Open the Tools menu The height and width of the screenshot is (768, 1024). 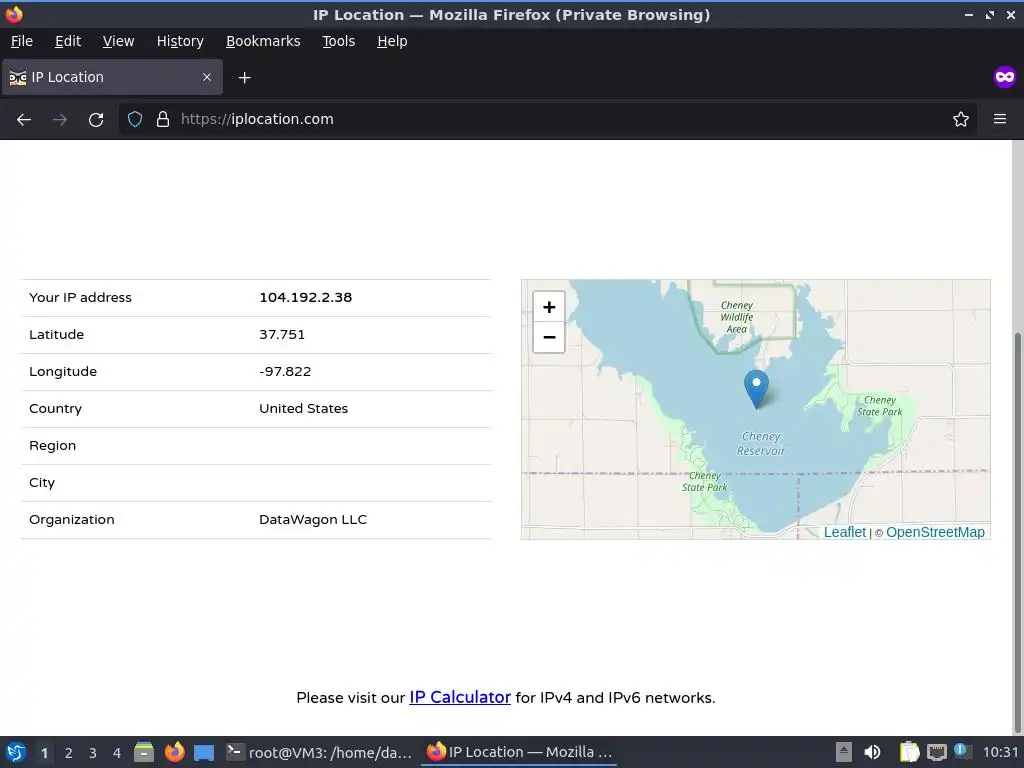(338, 41)
